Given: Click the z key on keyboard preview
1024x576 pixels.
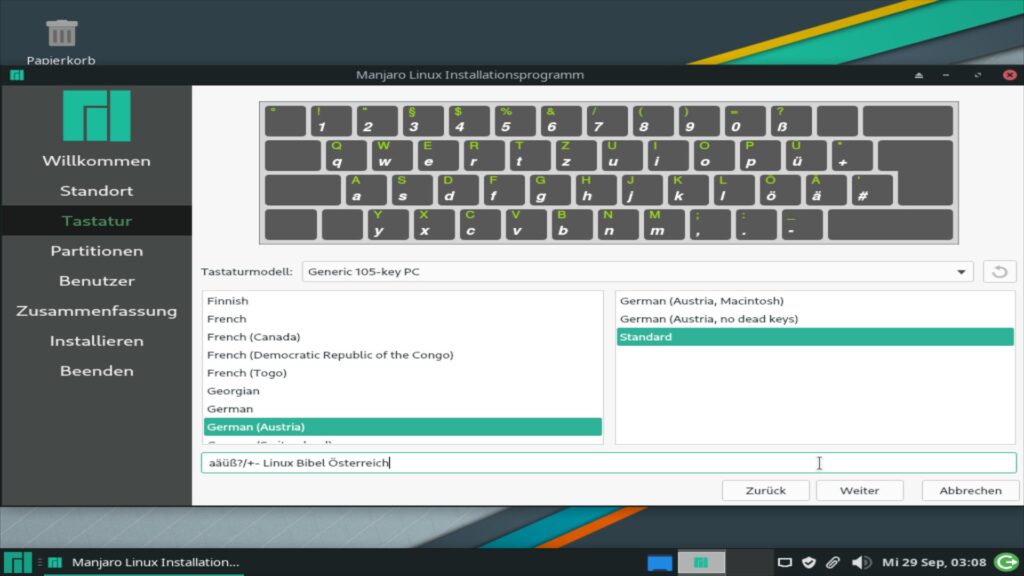Looking at the screenshot, I should click(575, 155).
